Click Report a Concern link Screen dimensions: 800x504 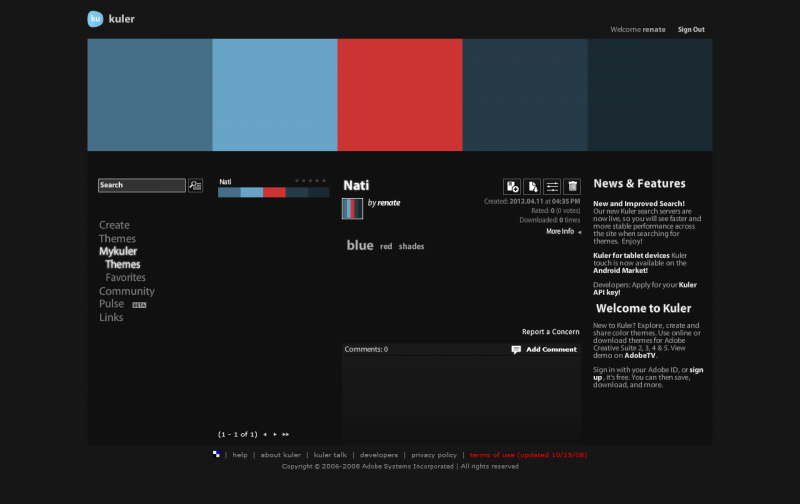click(x=551, y=332)
